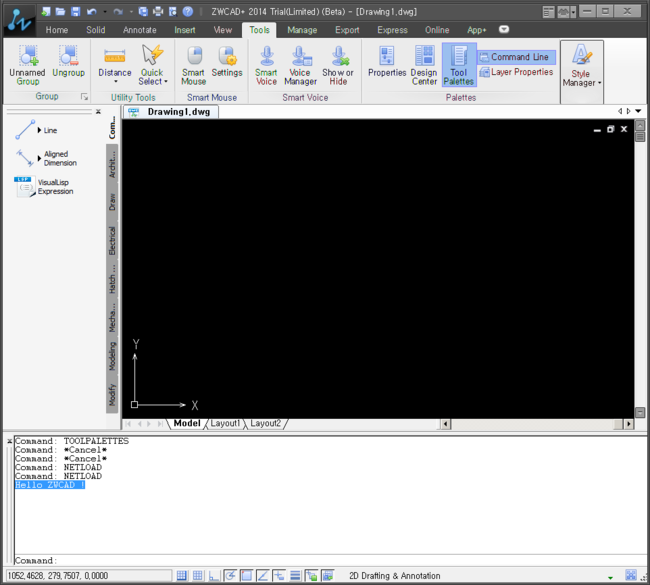Toggle the Layer Properties palette
Viewport: 650px width, 585px height.
click(516, 72)
